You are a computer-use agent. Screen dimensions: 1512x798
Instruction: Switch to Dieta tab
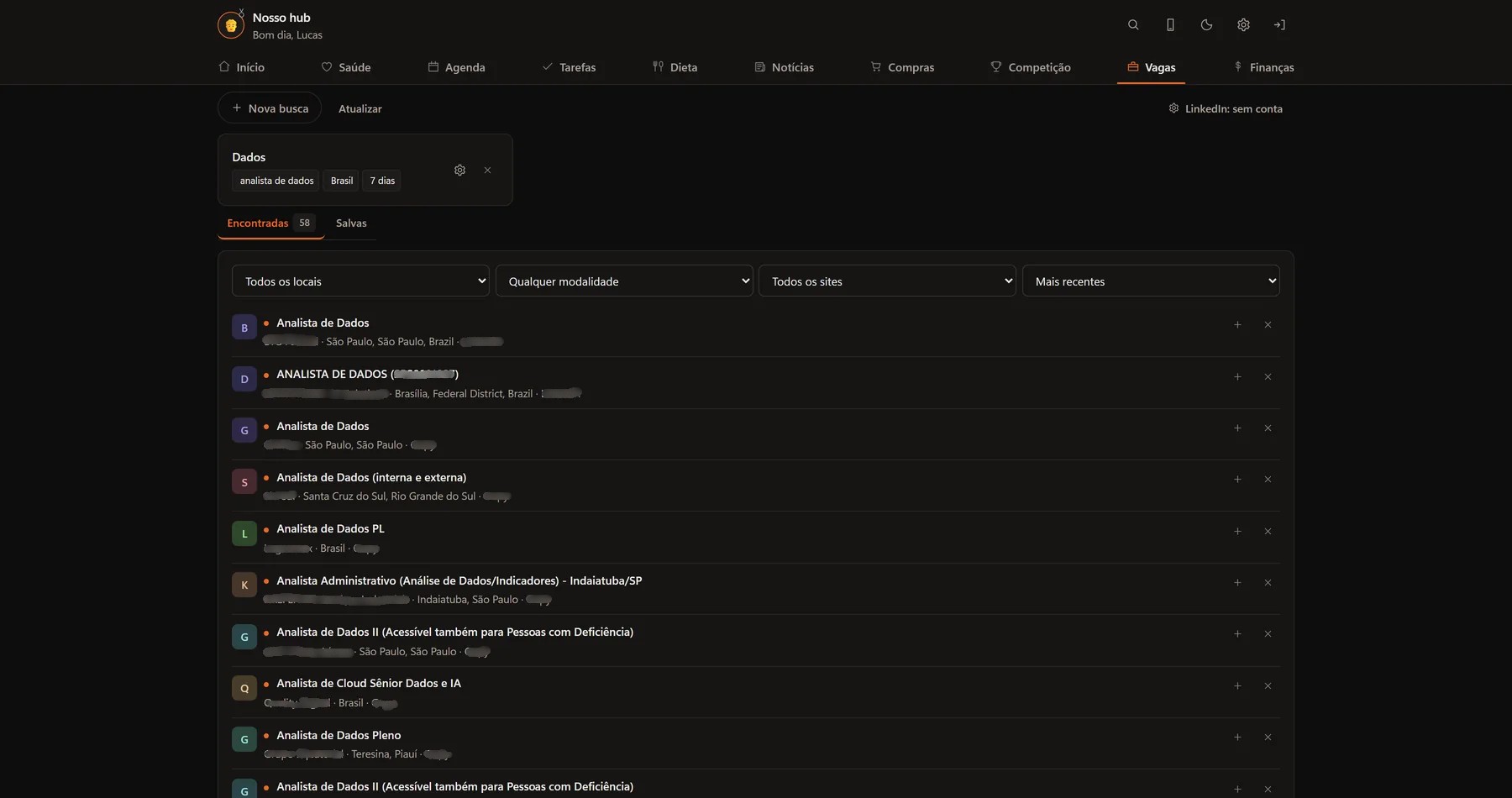[x=675, y=67]
